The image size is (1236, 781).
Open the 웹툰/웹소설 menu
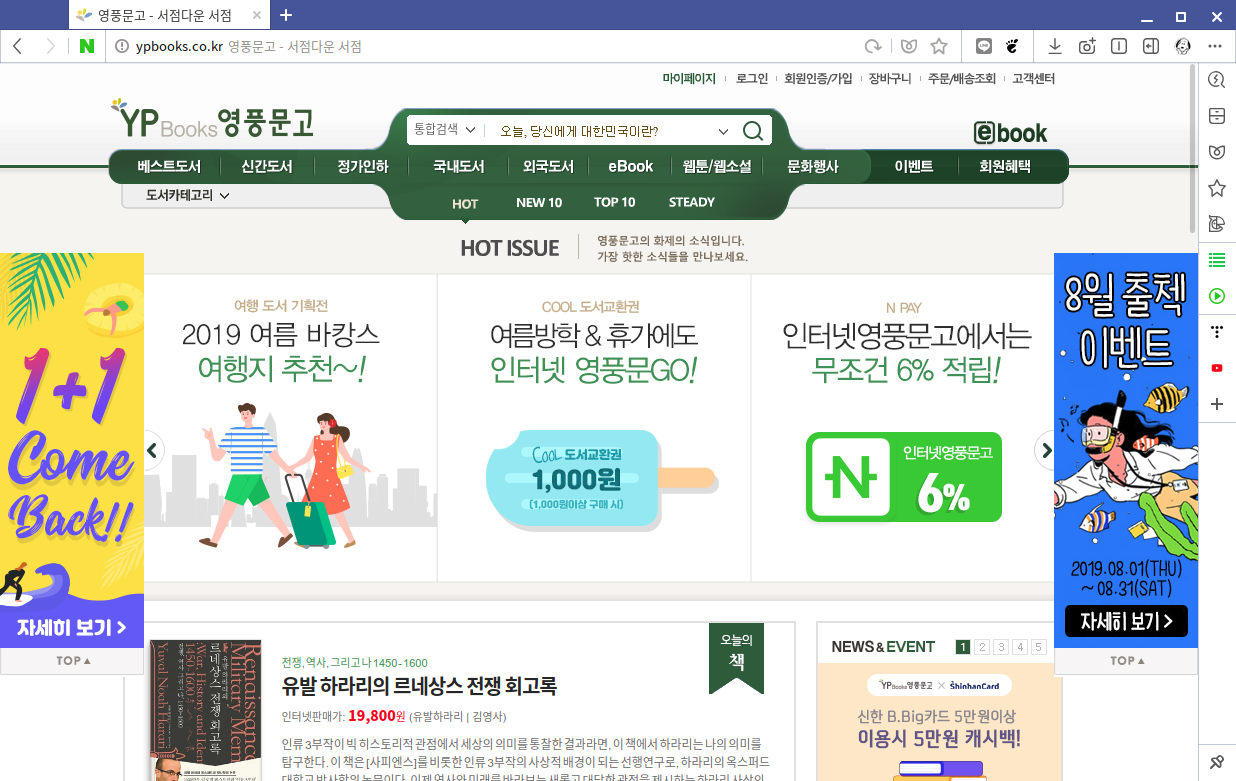pyautogui.click(x=717, y=167)
